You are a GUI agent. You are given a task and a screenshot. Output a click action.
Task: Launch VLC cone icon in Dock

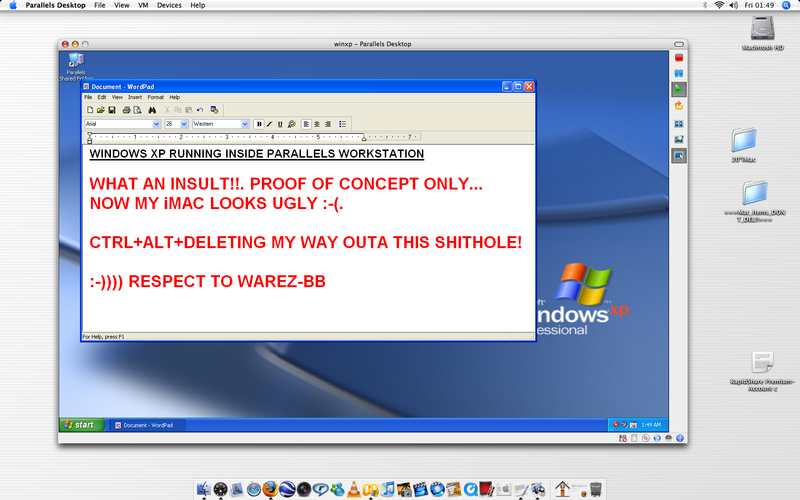point(352,489)
